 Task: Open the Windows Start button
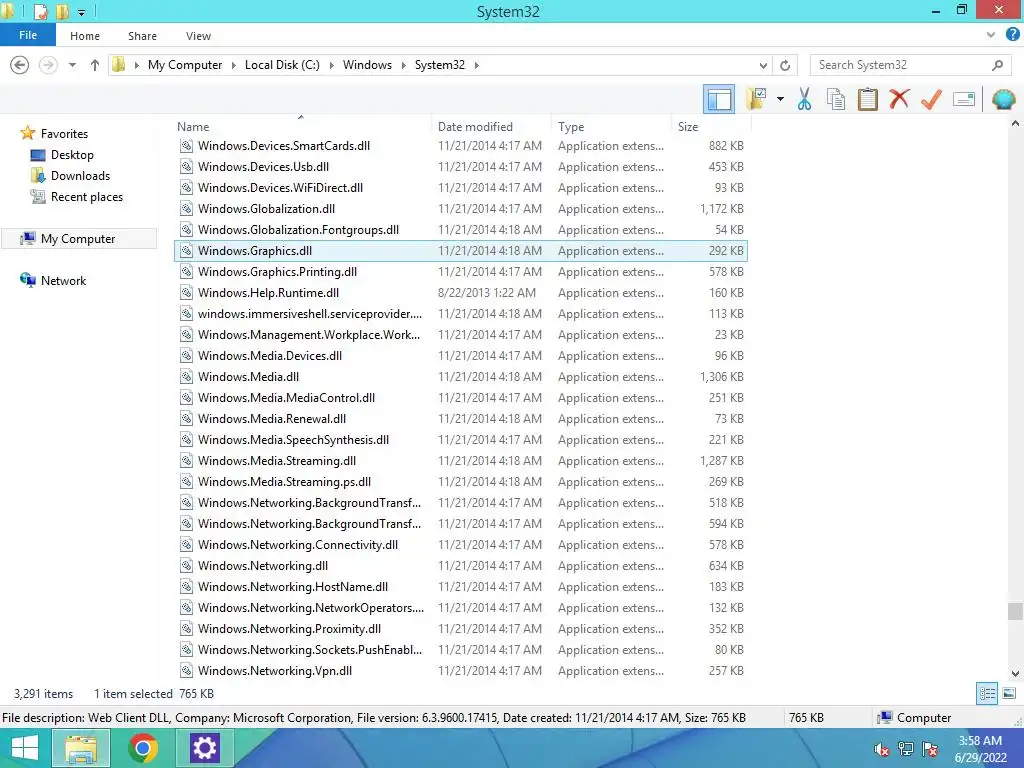[x=24, y=748]
